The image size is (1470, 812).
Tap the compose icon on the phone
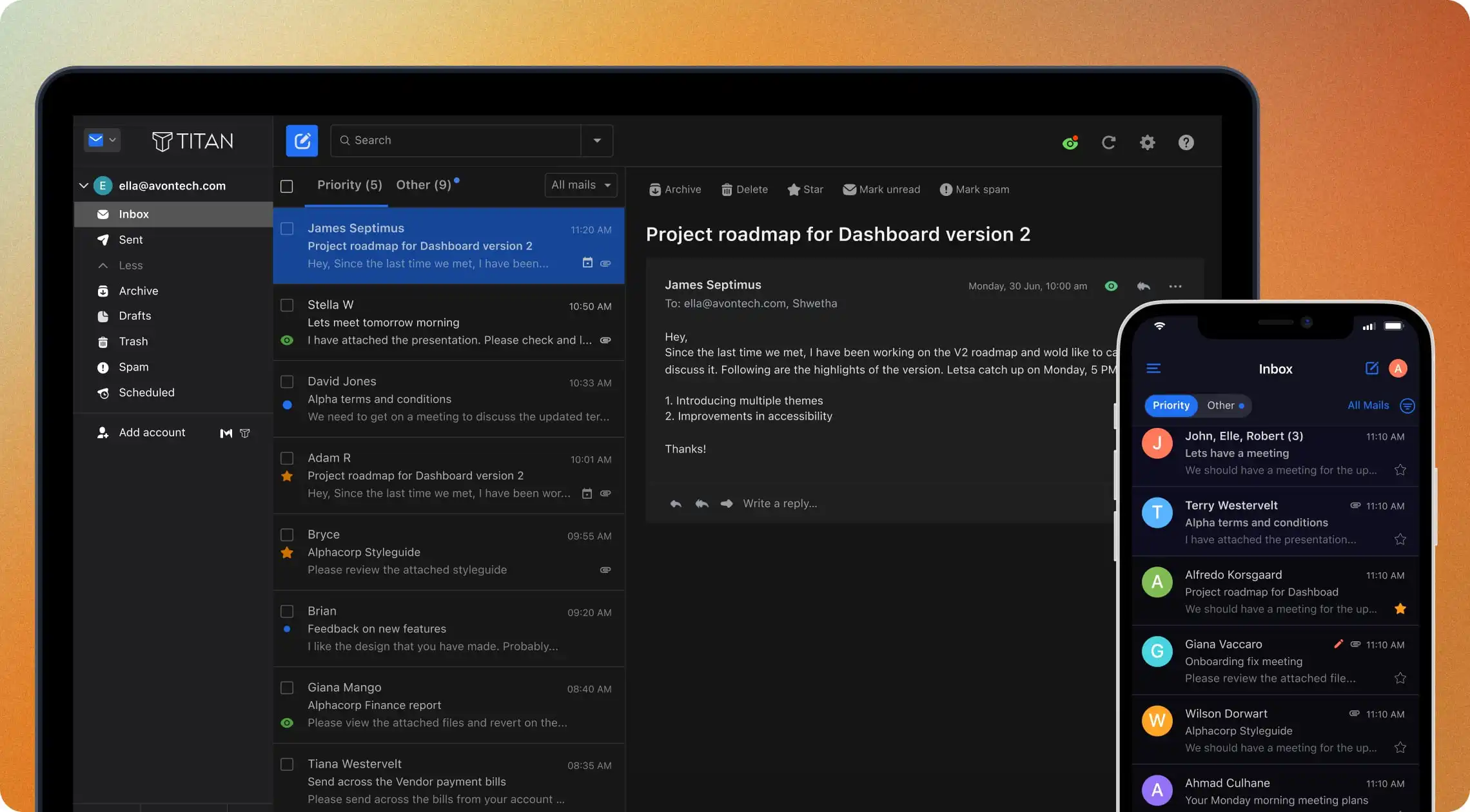1372,368
